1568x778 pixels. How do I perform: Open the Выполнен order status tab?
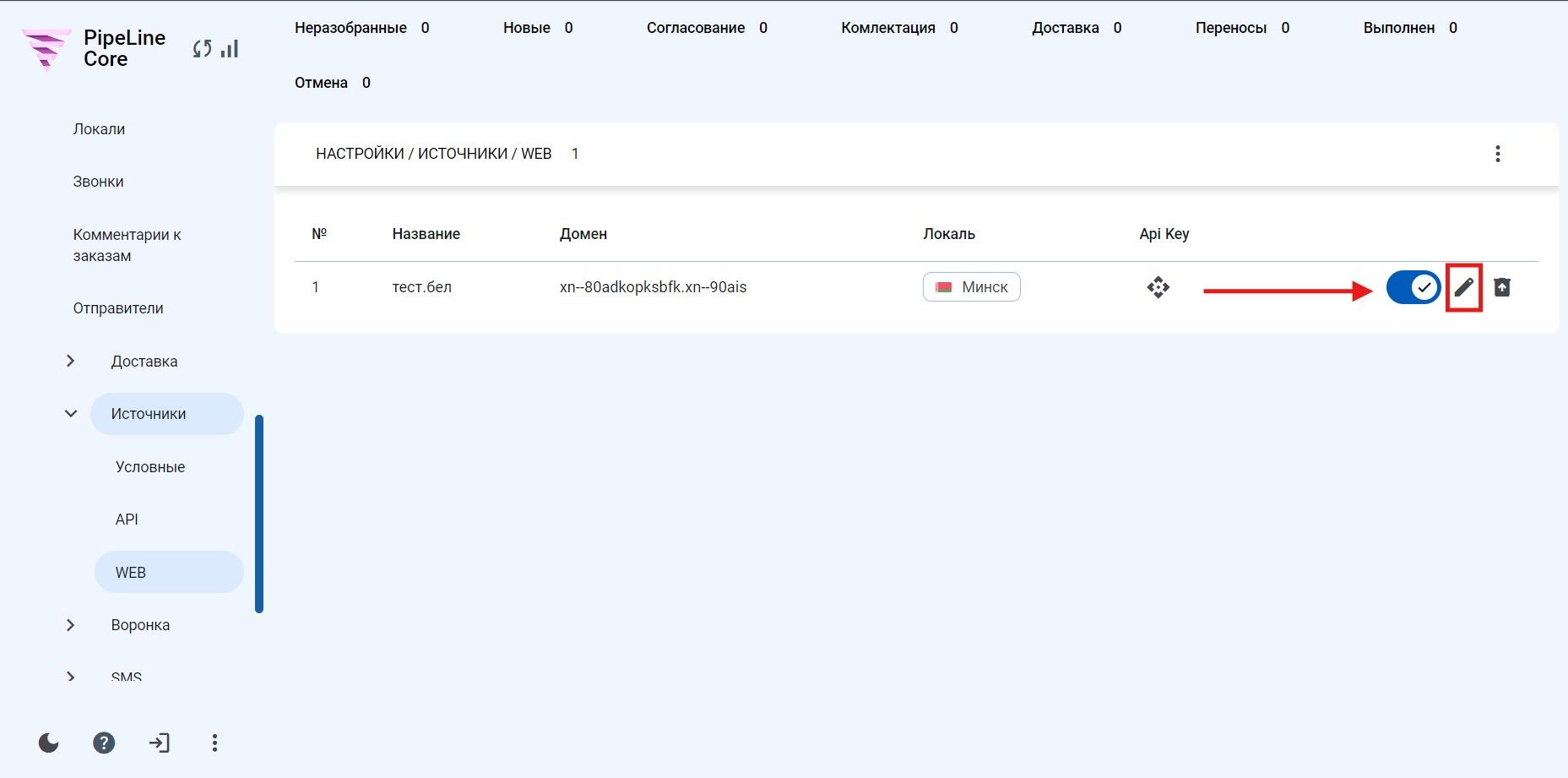[1410, 28]
